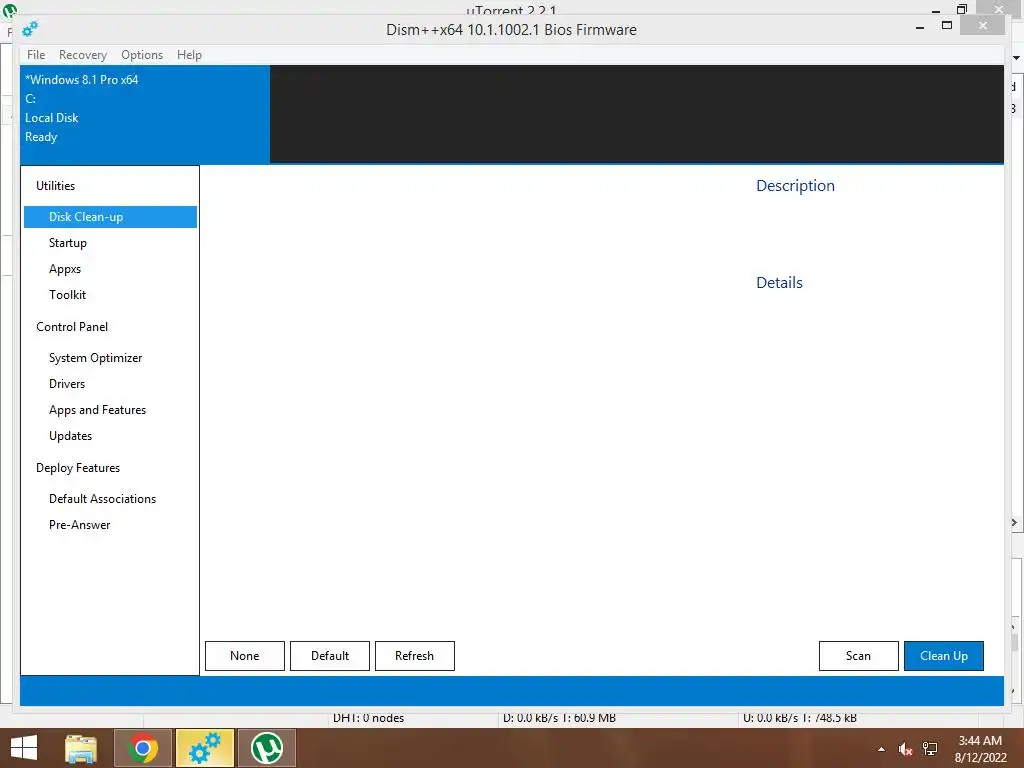Open the Startup utility

tap(68, 243)
